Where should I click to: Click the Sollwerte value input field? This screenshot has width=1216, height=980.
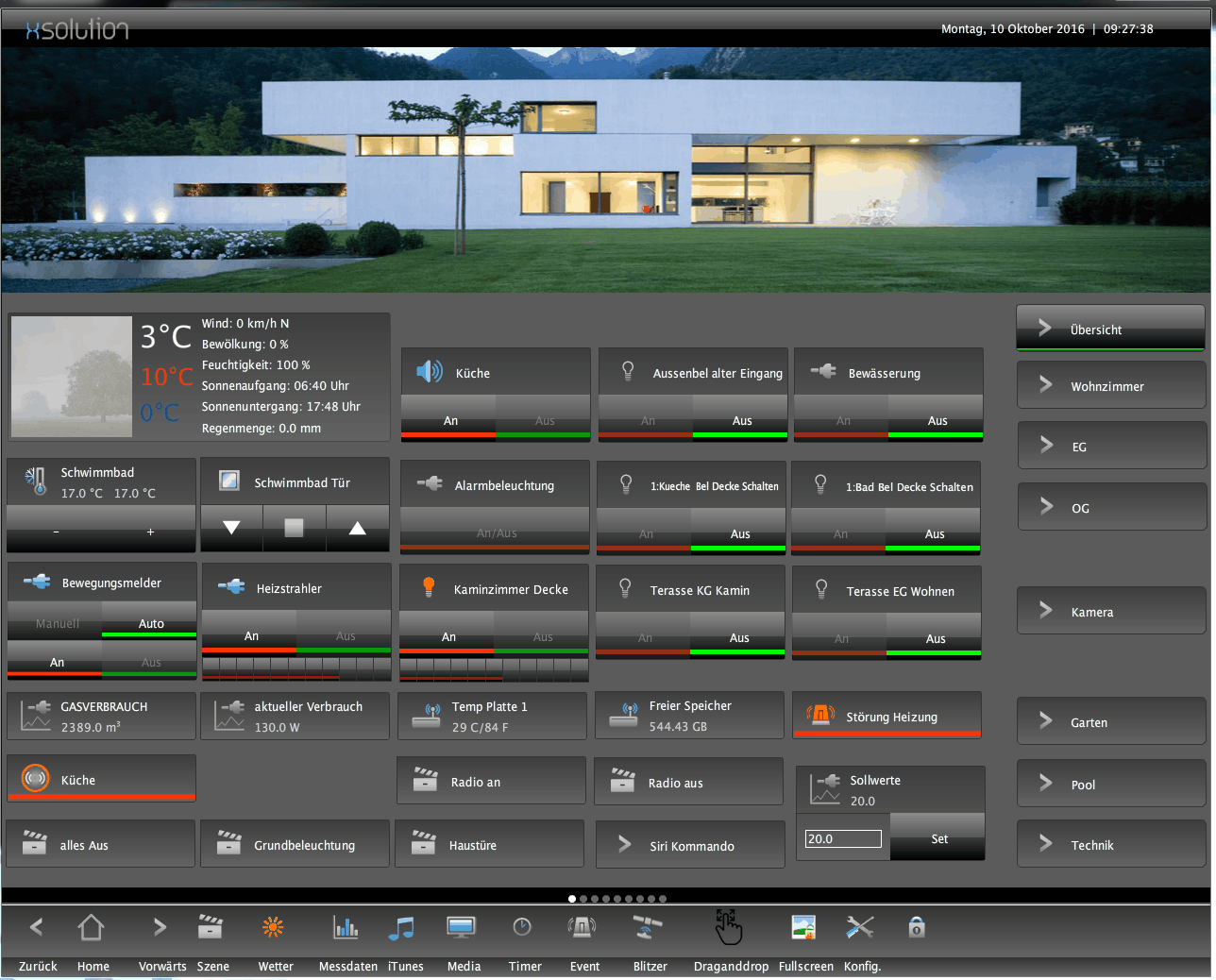(x=842, y=838)
